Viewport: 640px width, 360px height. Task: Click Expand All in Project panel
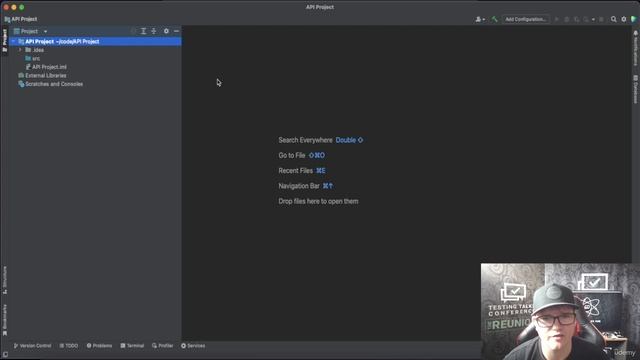(x=143, y=31)
